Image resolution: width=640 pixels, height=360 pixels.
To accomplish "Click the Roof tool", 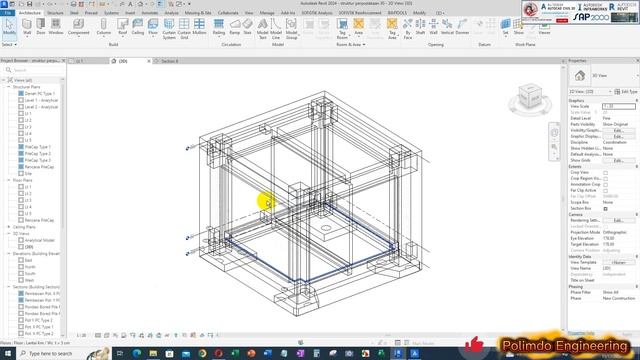I will [x=122, y=27].
